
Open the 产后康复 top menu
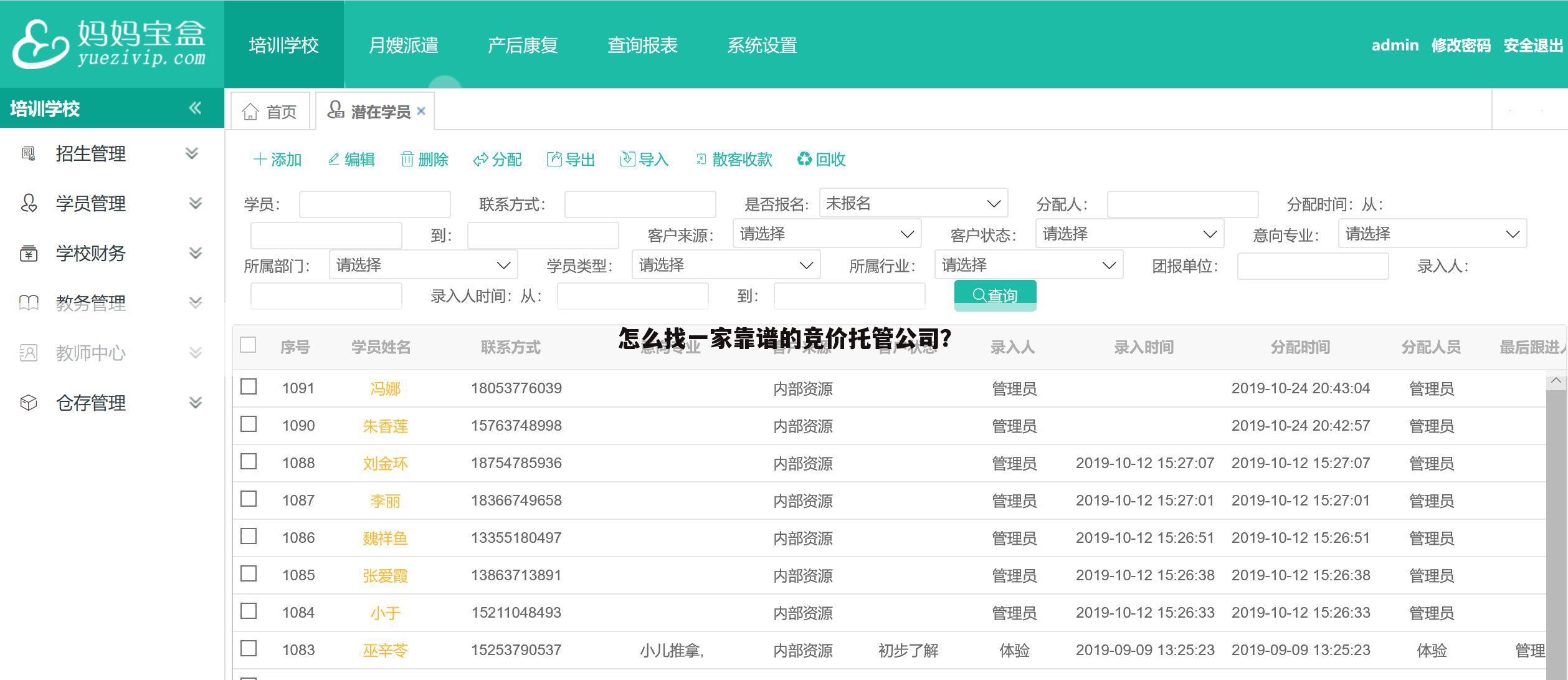point(523,45)
